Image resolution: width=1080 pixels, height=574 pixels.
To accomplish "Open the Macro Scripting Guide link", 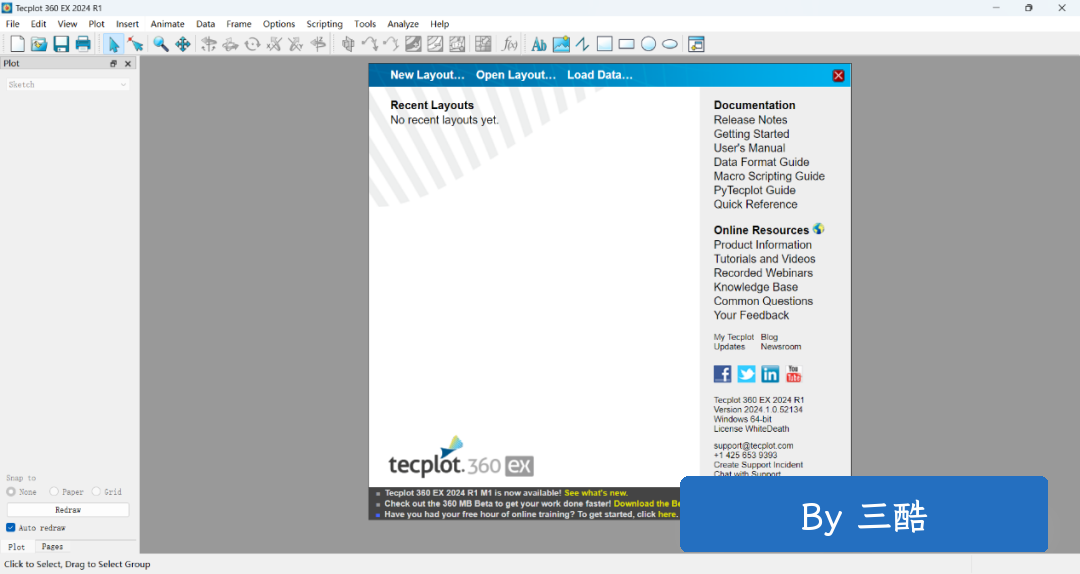I will (769, 176).
